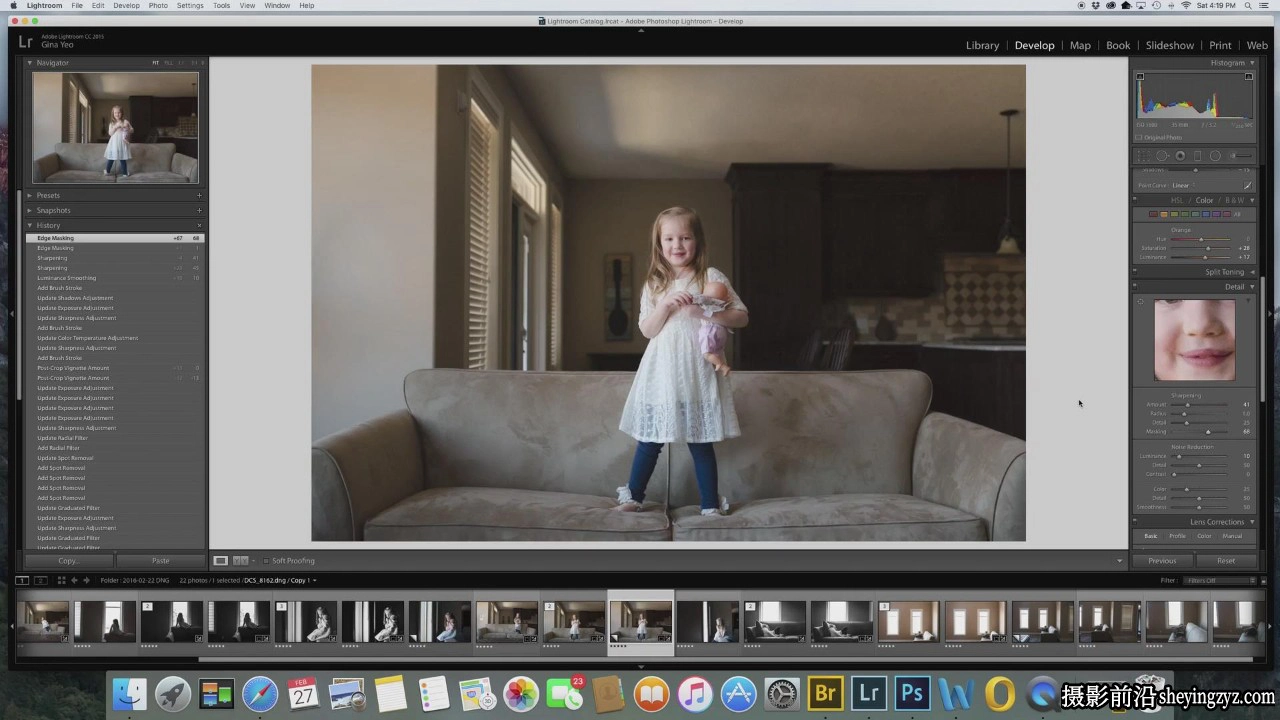This screenshot has height=720, width=1280.
Task: Enable Soft Proofing checkbox
Action: [x=265, y=561]
